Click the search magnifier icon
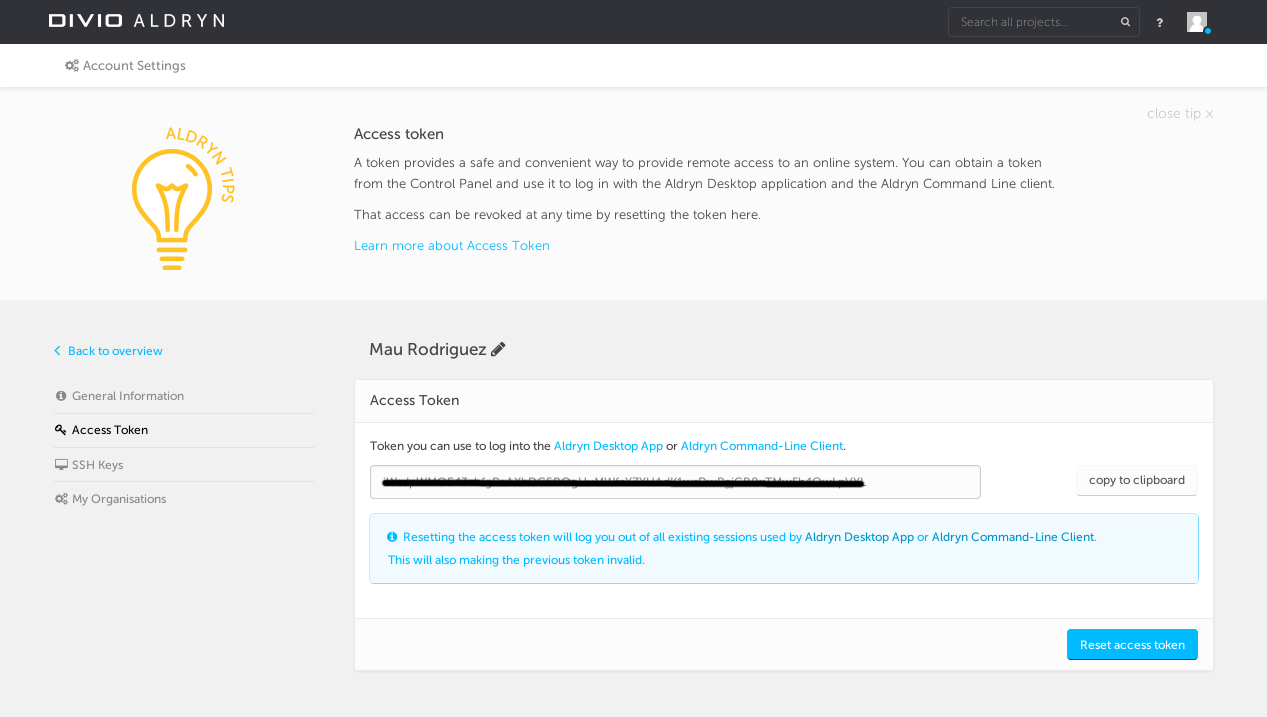 point(1125,22)
